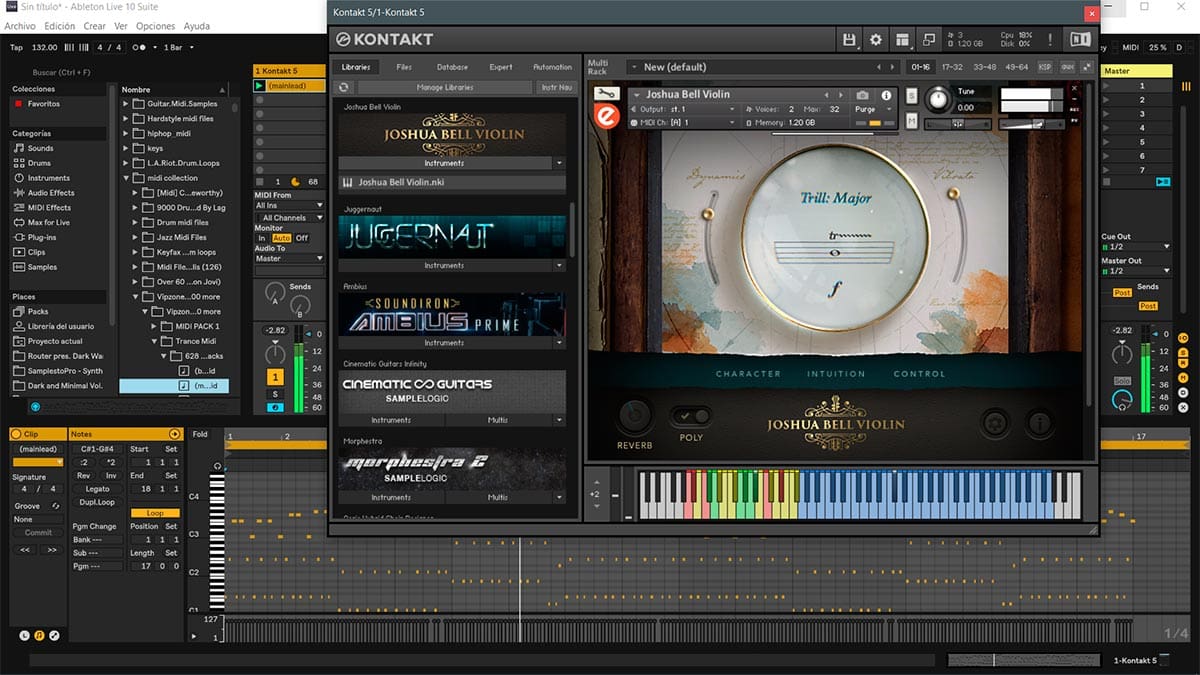The height and width of the screenshot is (675, 1200).
Task: Click the Dynamics slider handle
Action: (x=708, y=214)
